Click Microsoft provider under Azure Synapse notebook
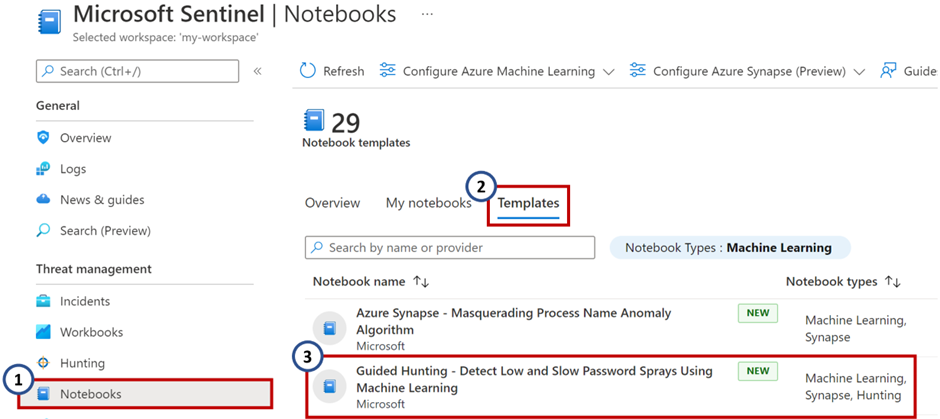The image size is (940, 419). pos(381,346)
